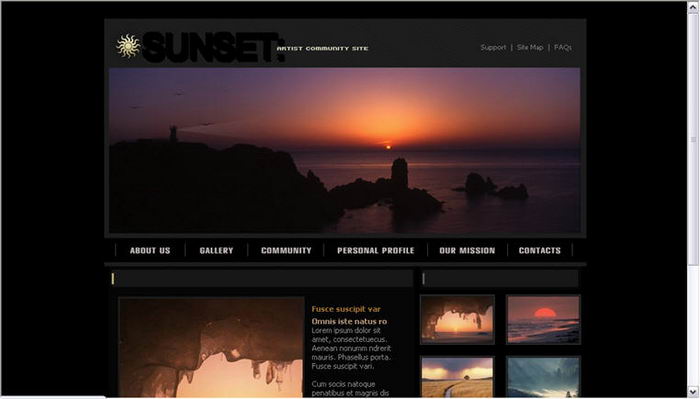
Task: Click the sun logo icon
Action: click(128, 46)
